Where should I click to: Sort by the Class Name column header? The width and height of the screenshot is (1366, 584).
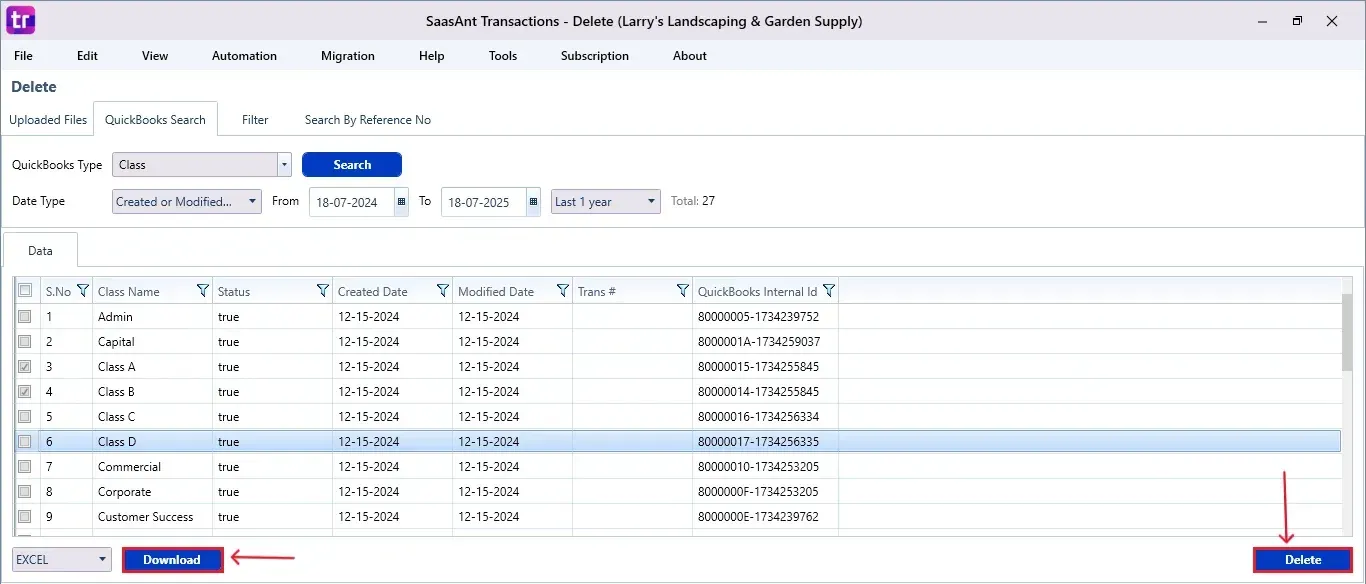(129, 292)
